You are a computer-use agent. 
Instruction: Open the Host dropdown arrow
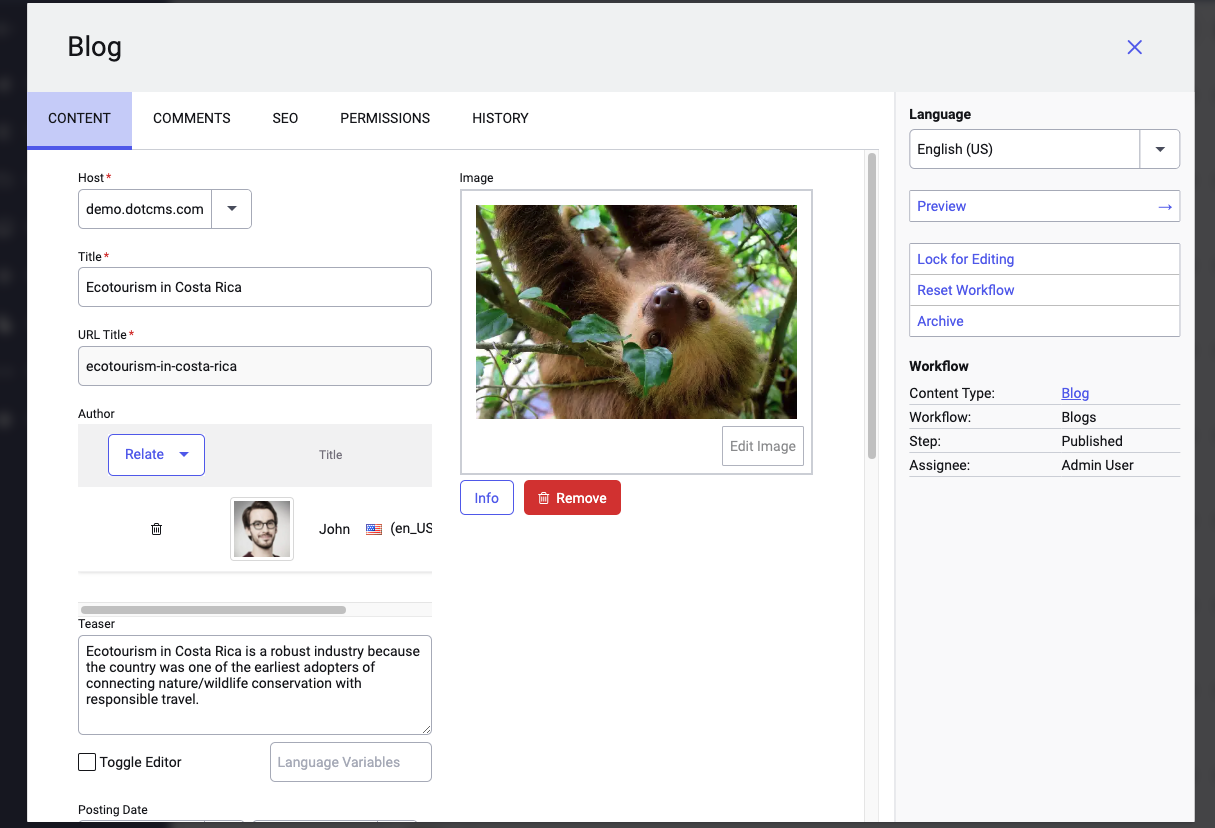pyautogui.click(x=232, y=209)
